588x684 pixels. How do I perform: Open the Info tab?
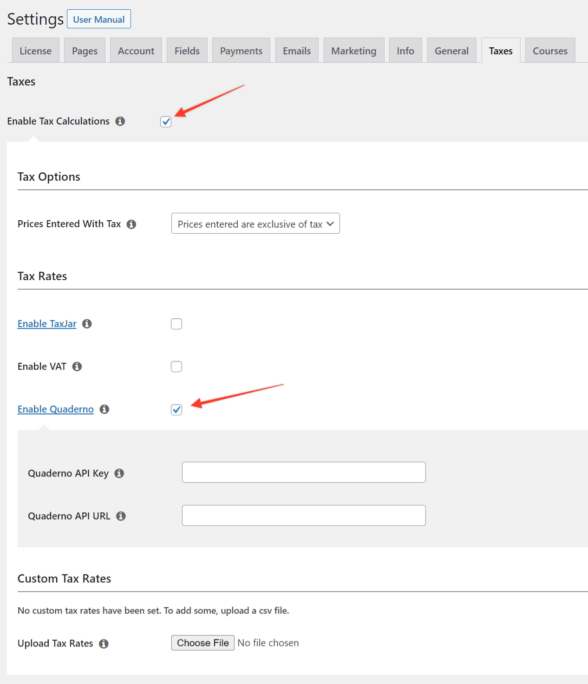[x=405, y=51]
